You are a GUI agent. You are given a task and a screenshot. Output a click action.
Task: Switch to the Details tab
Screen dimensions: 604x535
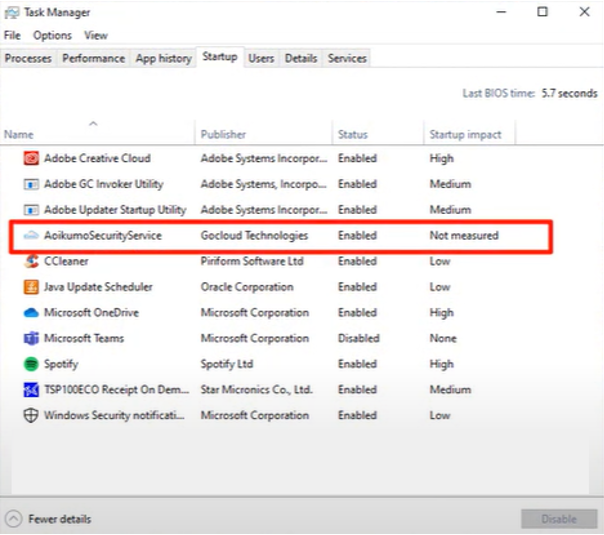[301, 59]
